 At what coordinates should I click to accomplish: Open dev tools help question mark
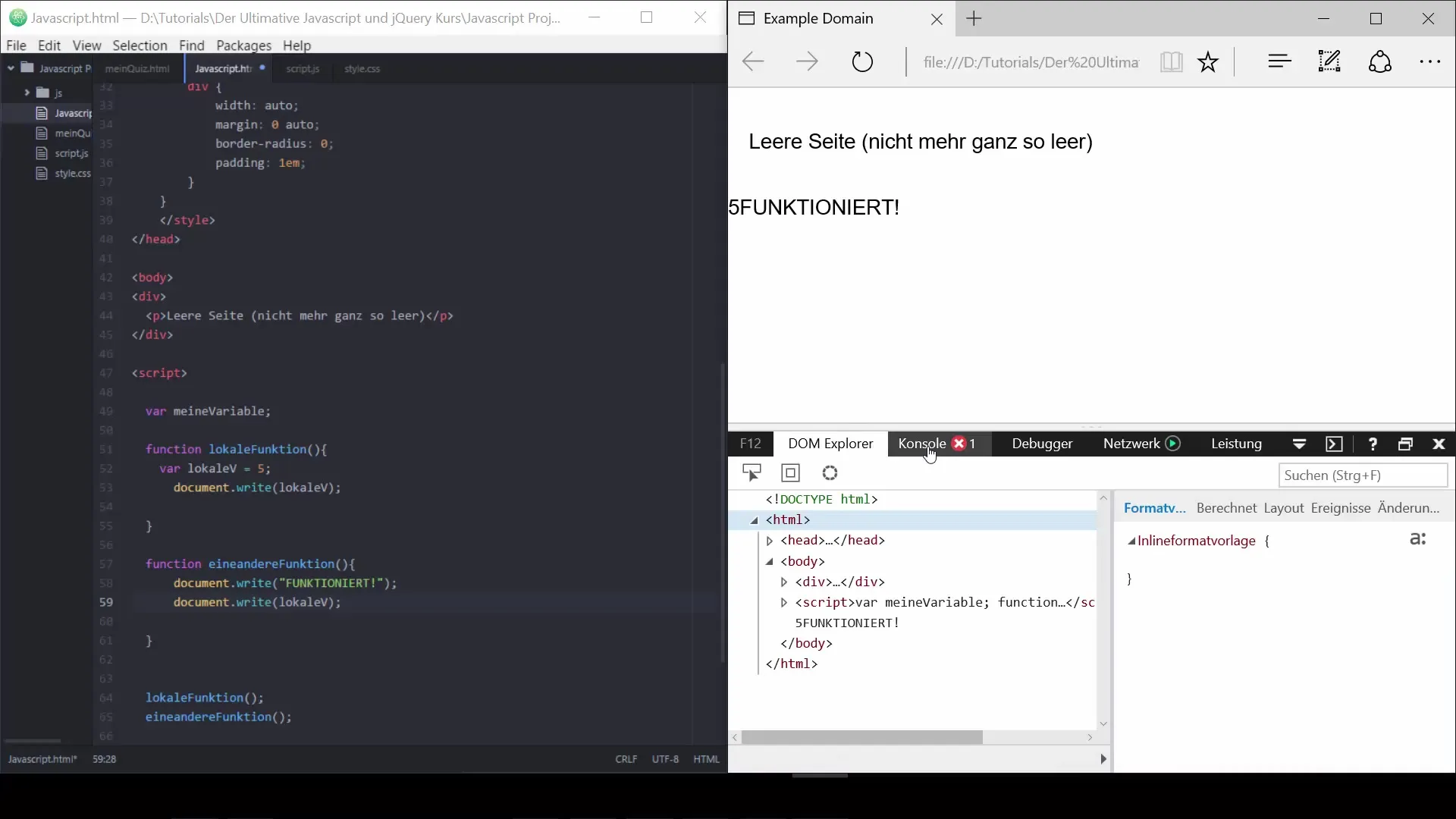pos(1373,444)
